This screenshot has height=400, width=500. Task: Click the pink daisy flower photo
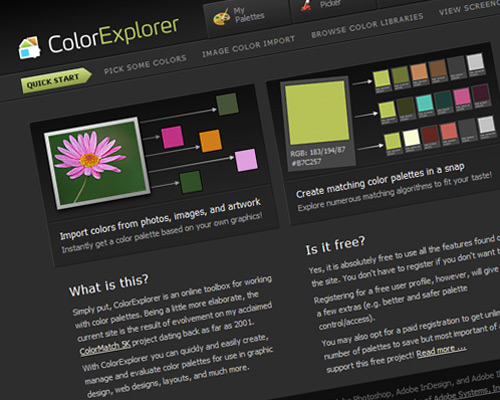[98, 163]
